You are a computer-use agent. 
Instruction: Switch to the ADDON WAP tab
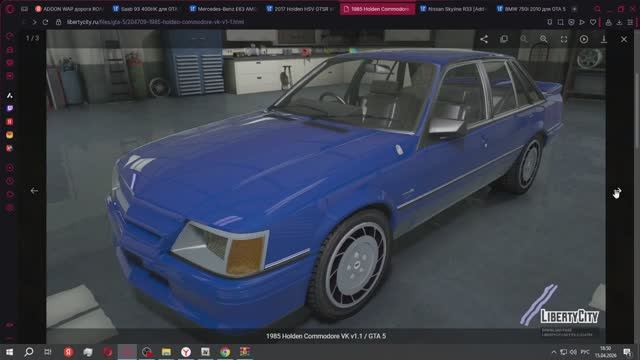(x=68, y=9)
